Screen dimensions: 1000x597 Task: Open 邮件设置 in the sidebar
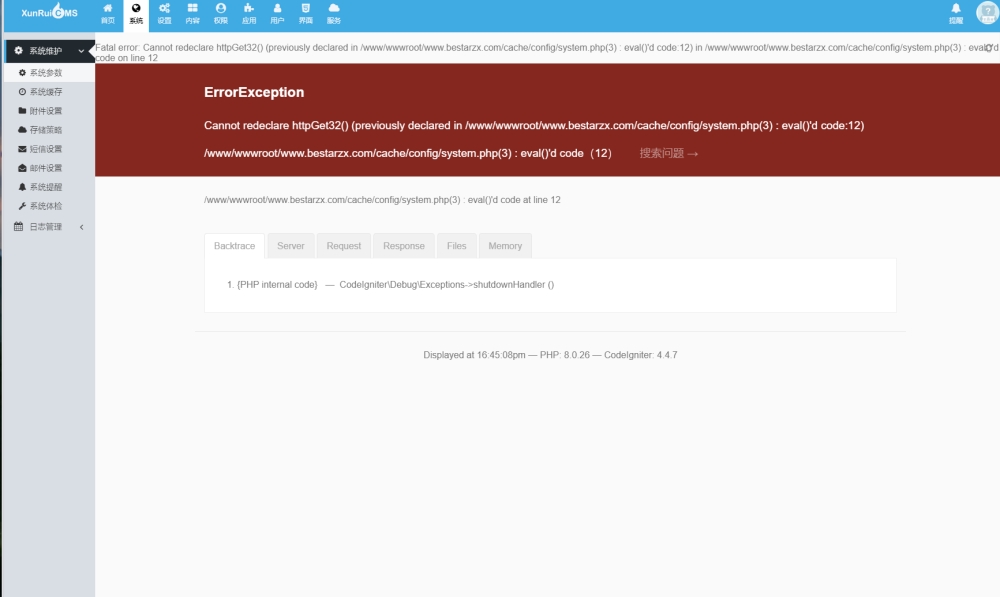[45, 168]
